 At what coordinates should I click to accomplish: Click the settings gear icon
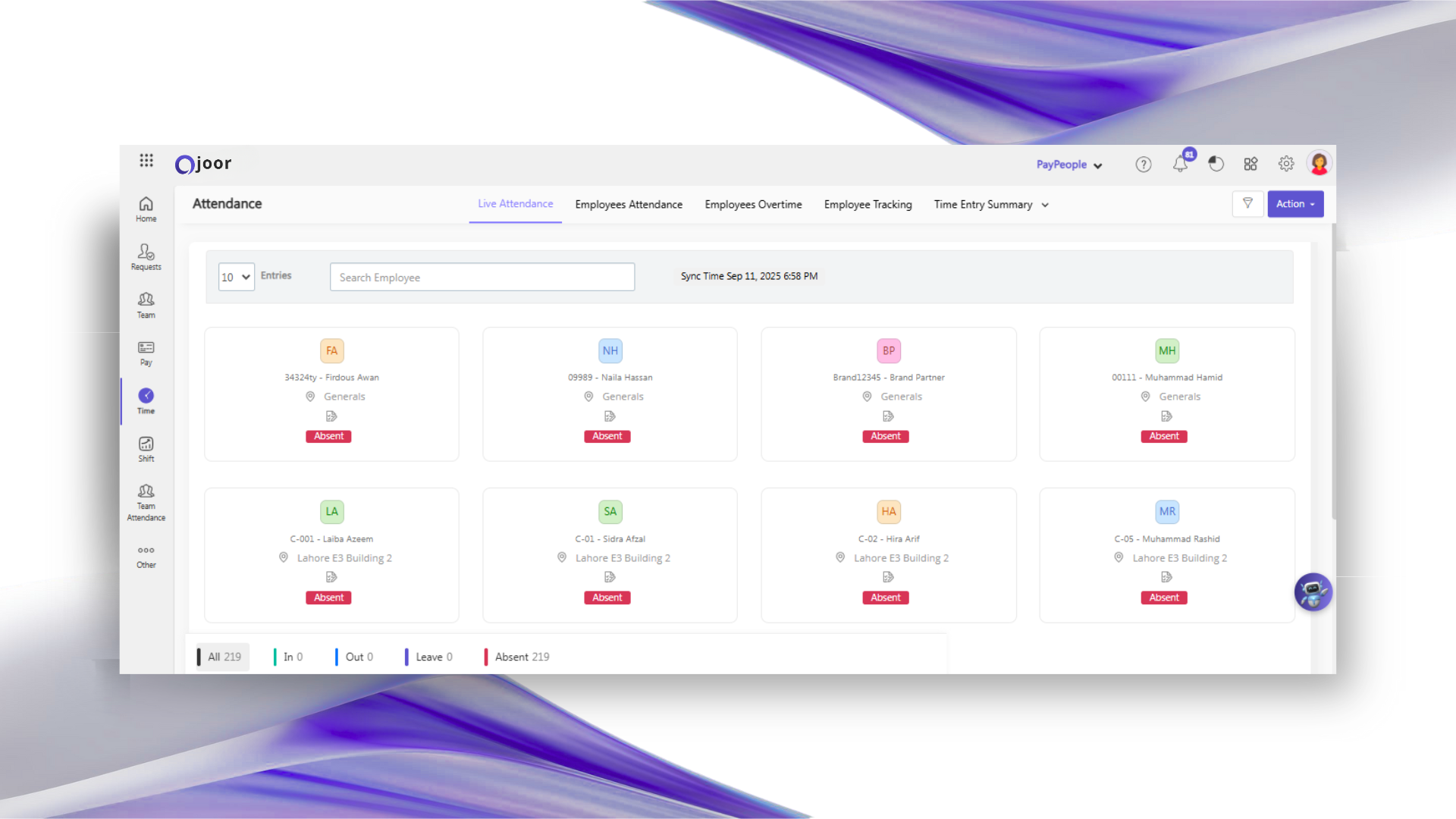pyautogui.click(x=1286, y=164)
